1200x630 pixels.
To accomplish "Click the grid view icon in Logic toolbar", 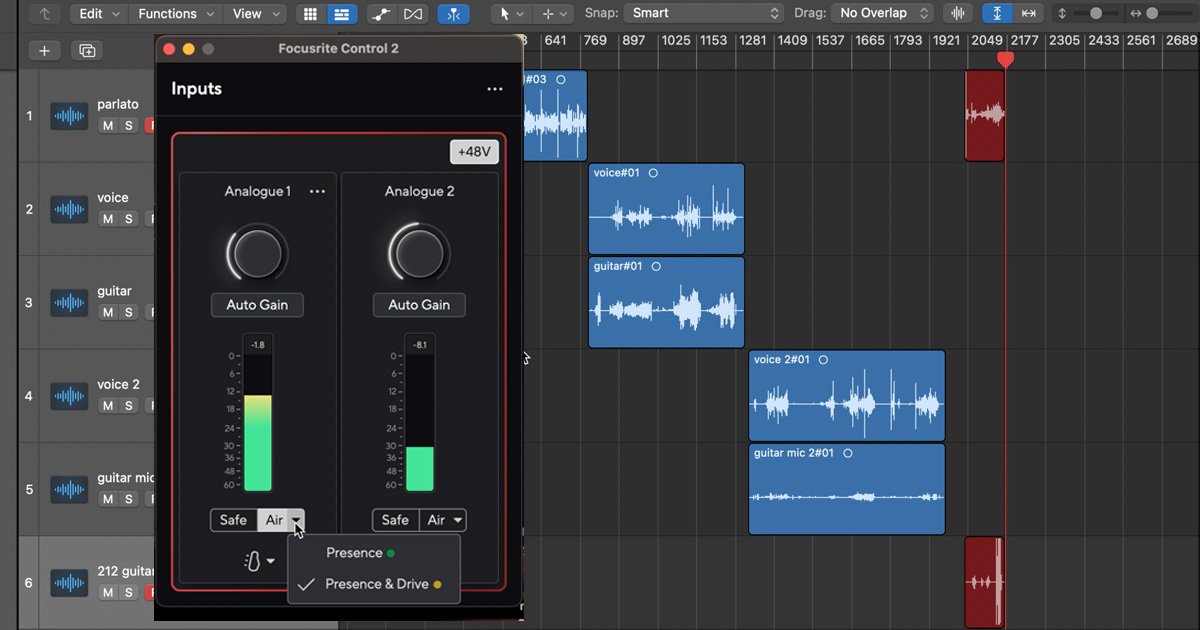I will click(x=310, y=14).
